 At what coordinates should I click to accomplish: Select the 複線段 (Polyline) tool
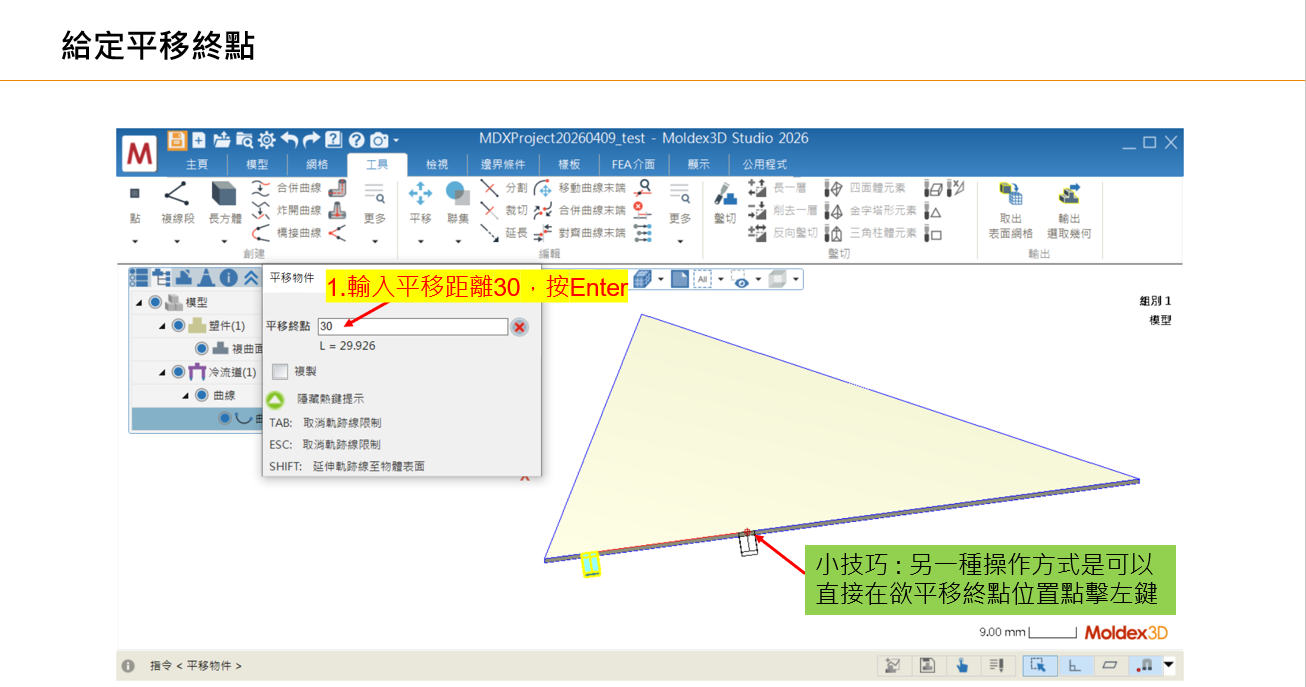pyautogui.click(x=177, y=205)
